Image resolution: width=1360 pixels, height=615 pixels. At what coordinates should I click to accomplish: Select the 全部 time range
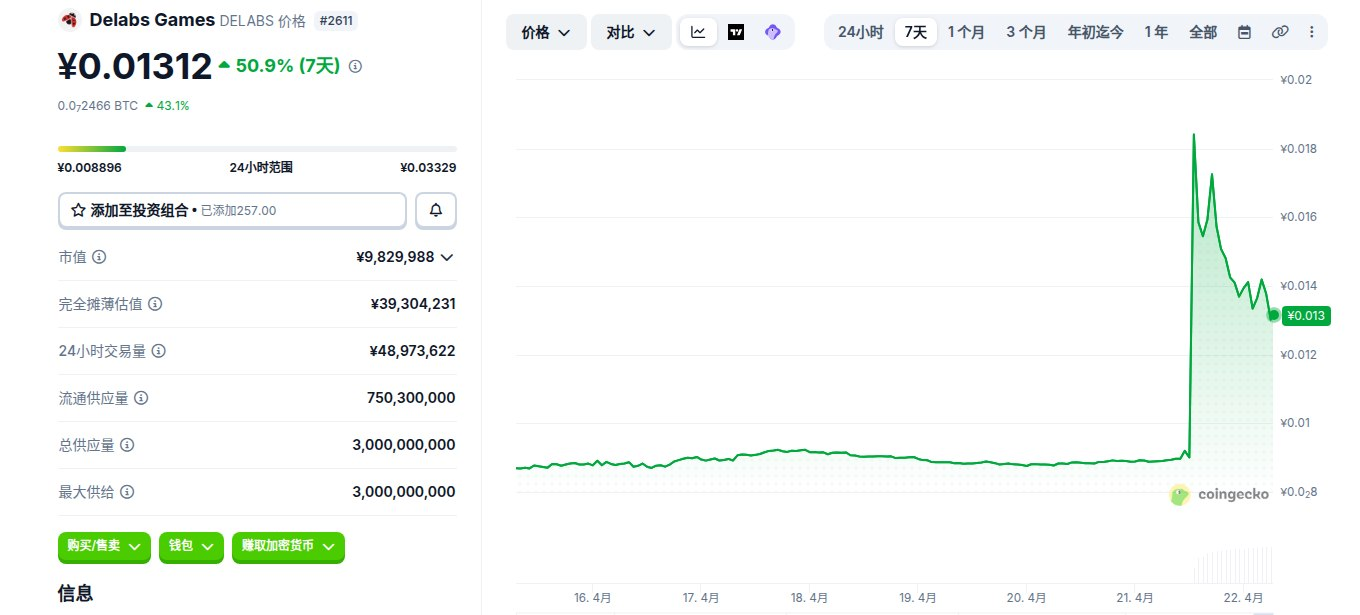[1203, 32]
